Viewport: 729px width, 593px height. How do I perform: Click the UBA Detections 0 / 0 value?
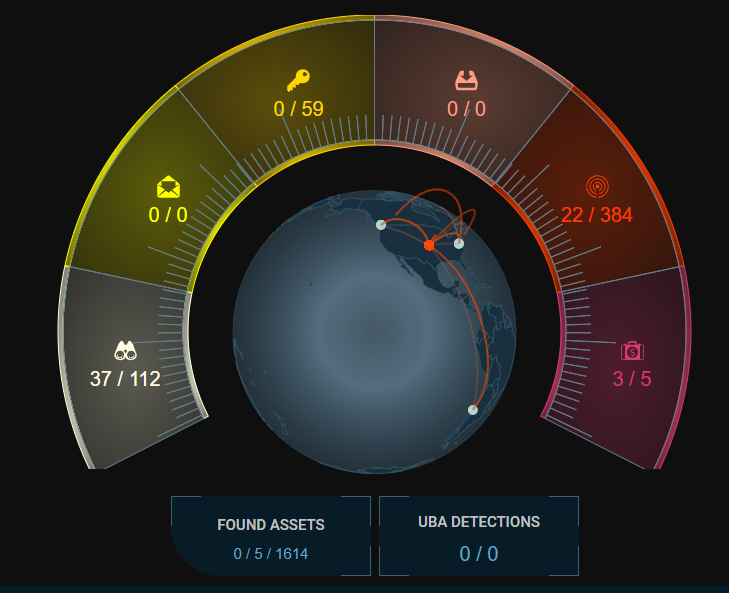(479, 553)
